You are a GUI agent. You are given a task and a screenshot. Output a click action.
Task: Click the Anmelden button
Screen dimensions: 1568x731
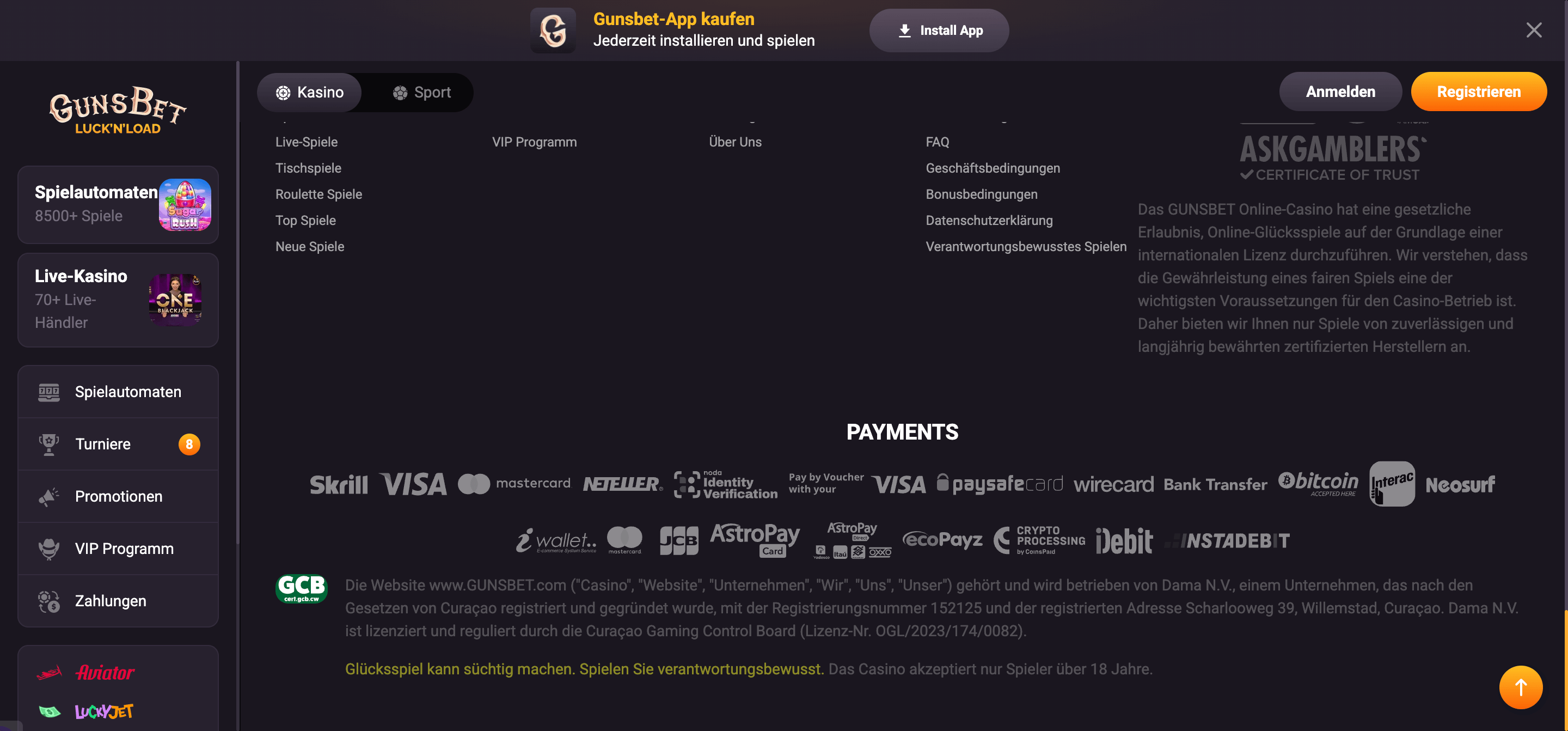pos(1340,92)
